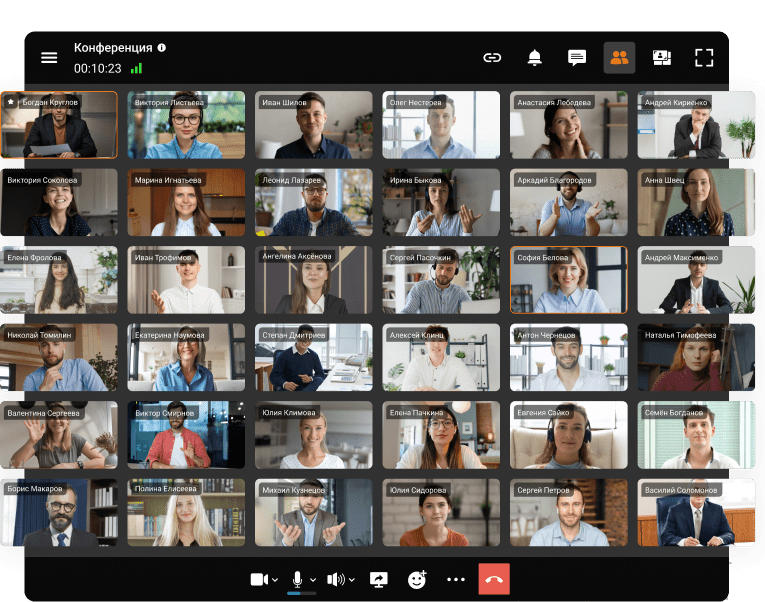Open the chat panel

(x=577, y=58)
